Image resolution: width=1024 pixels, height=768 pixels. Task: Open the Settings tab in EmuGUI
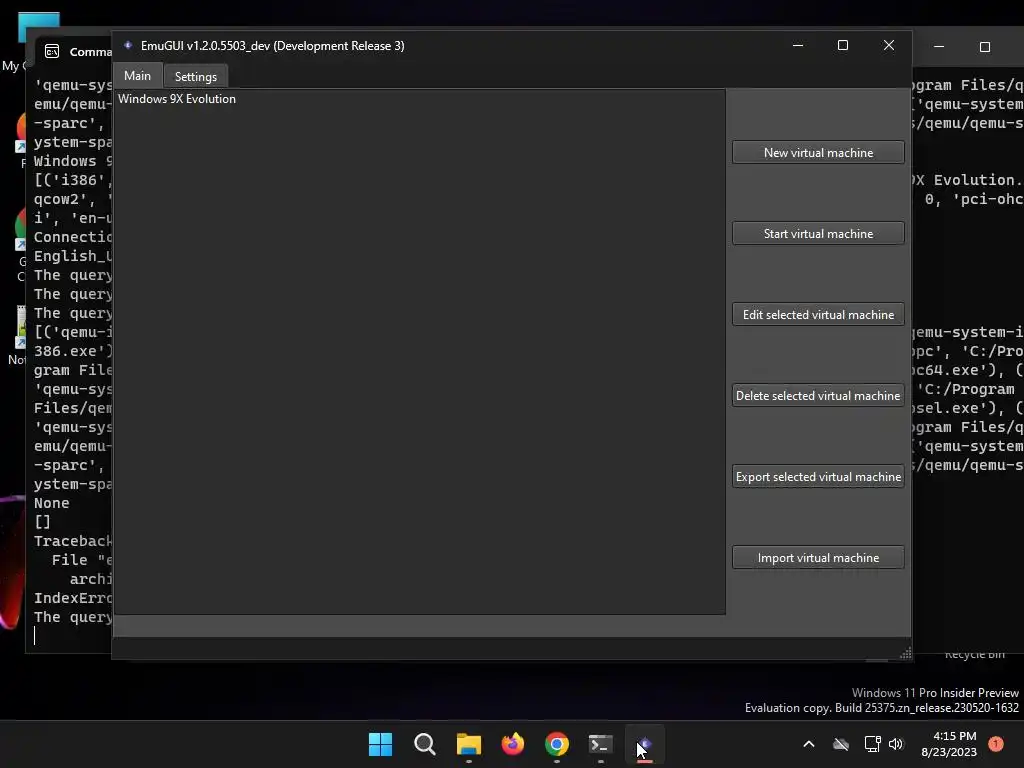click(195, 76)
